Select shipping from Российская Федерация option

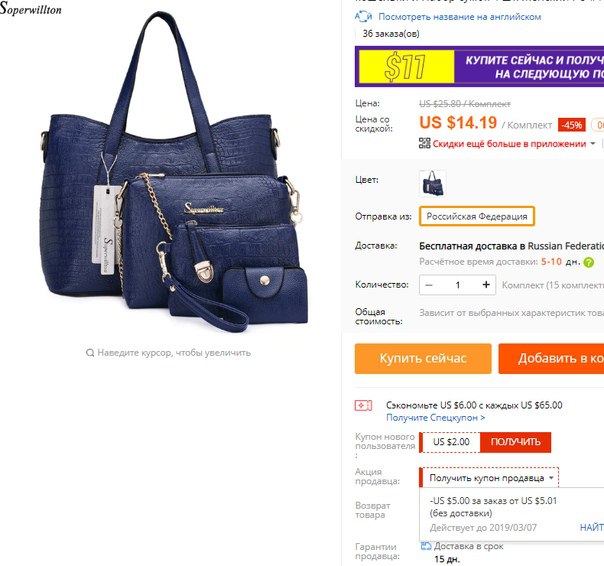477,216
